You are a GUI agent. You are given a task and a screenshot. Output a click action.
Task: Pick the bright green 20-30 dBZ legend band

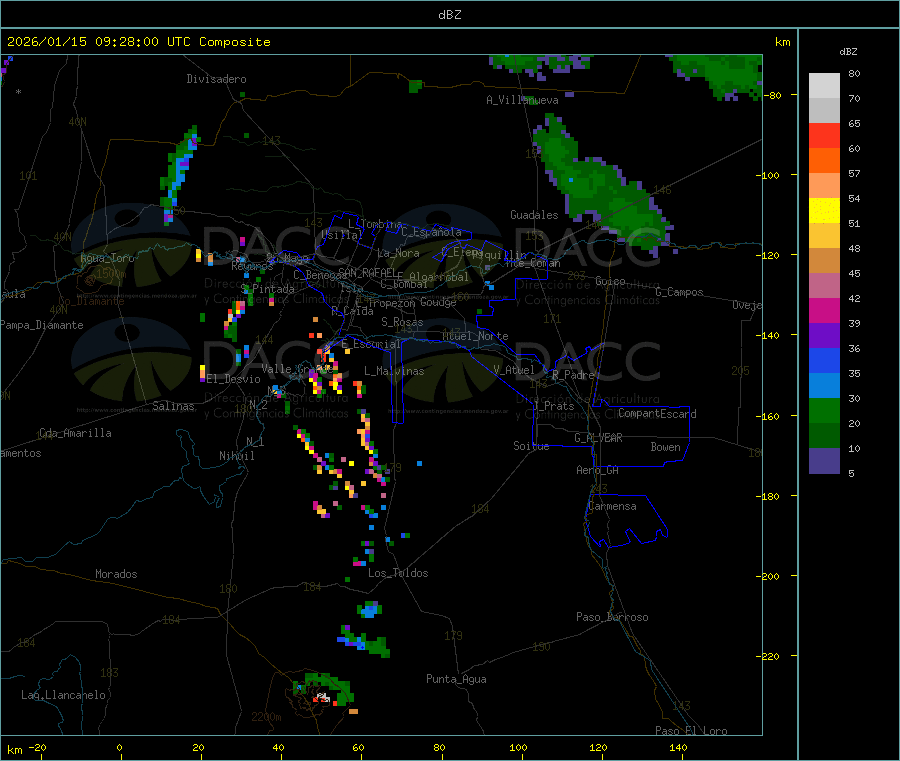point(824,410)
